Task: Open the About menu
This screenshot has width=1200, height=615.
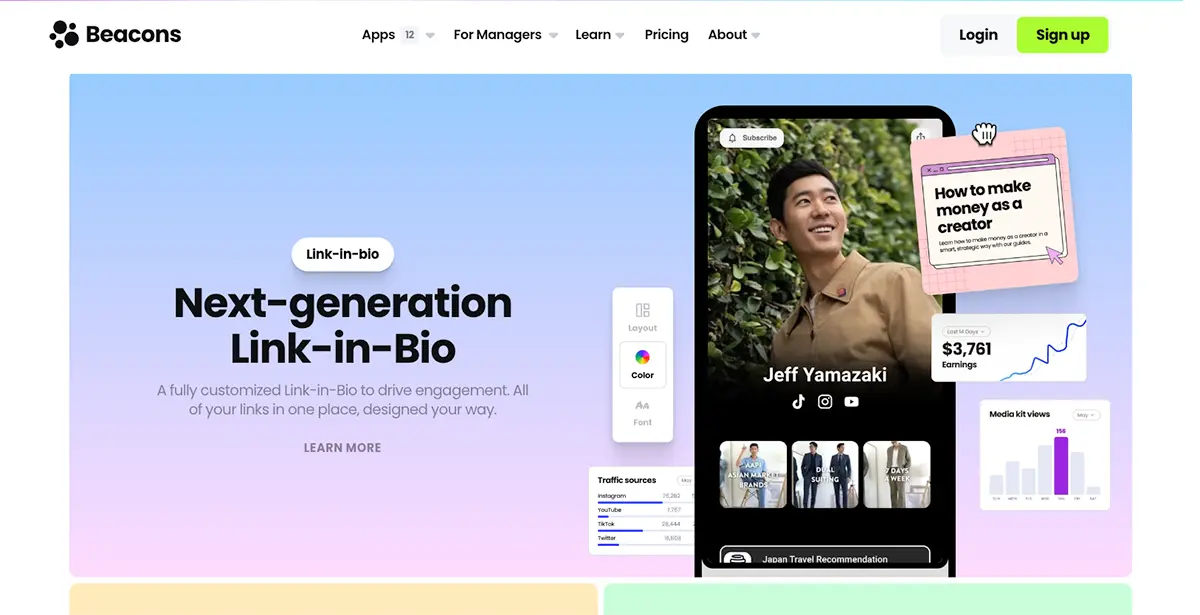Action: (x=733, y=34)
